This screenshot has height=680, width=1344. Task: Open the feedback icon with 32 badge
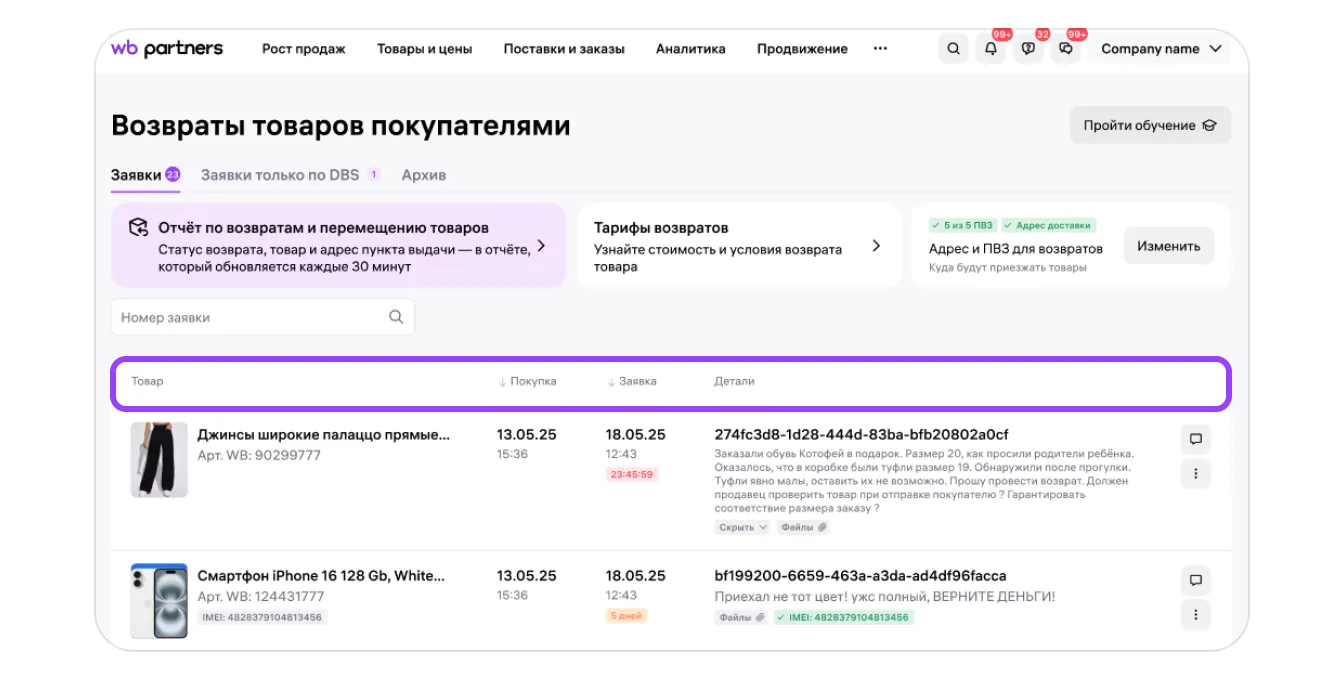[x=1028, y=49]
